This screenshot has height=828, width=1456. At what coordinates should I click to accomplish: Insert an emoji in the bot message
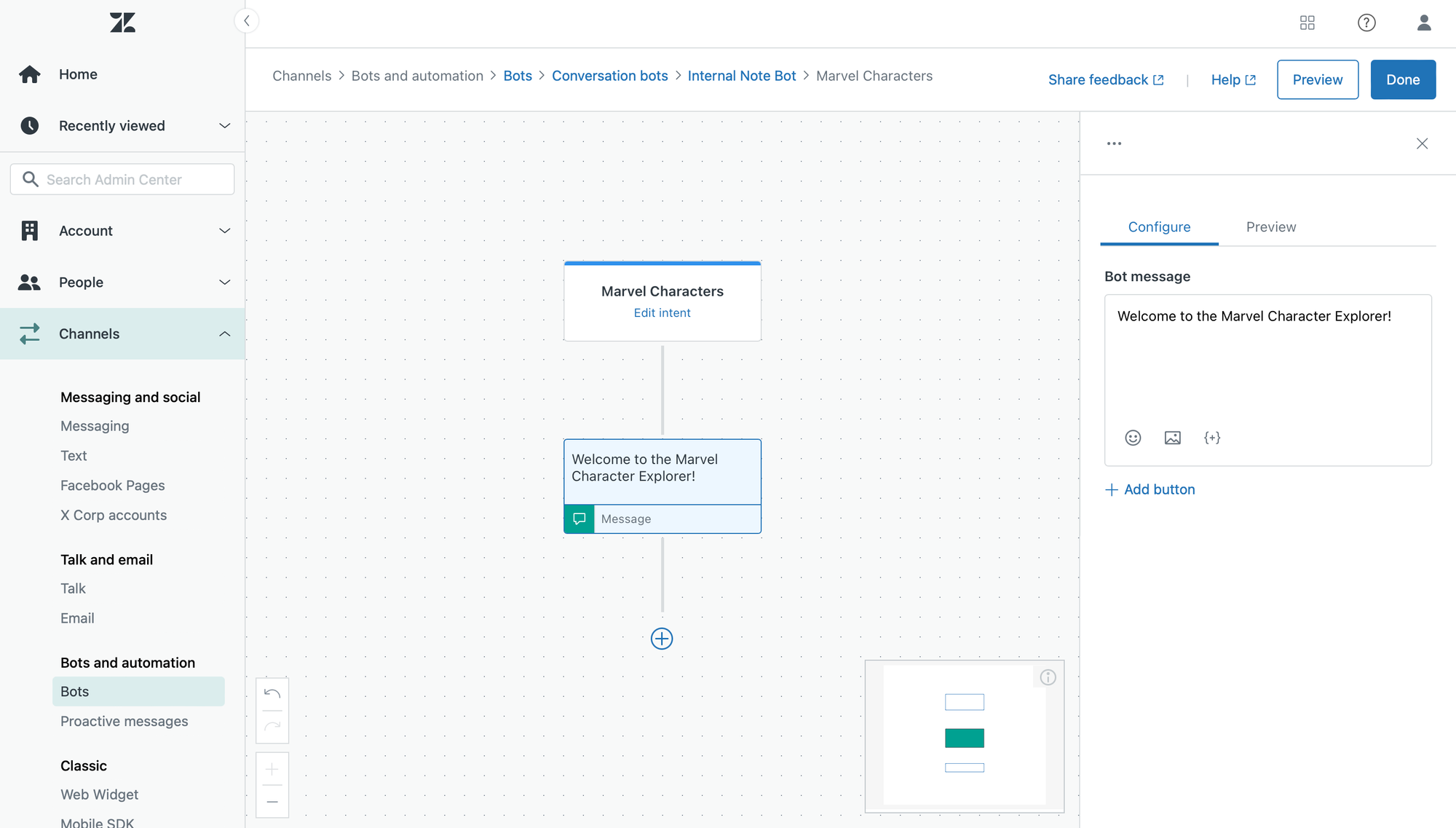pyautogui.click(x=1133, y=438)
